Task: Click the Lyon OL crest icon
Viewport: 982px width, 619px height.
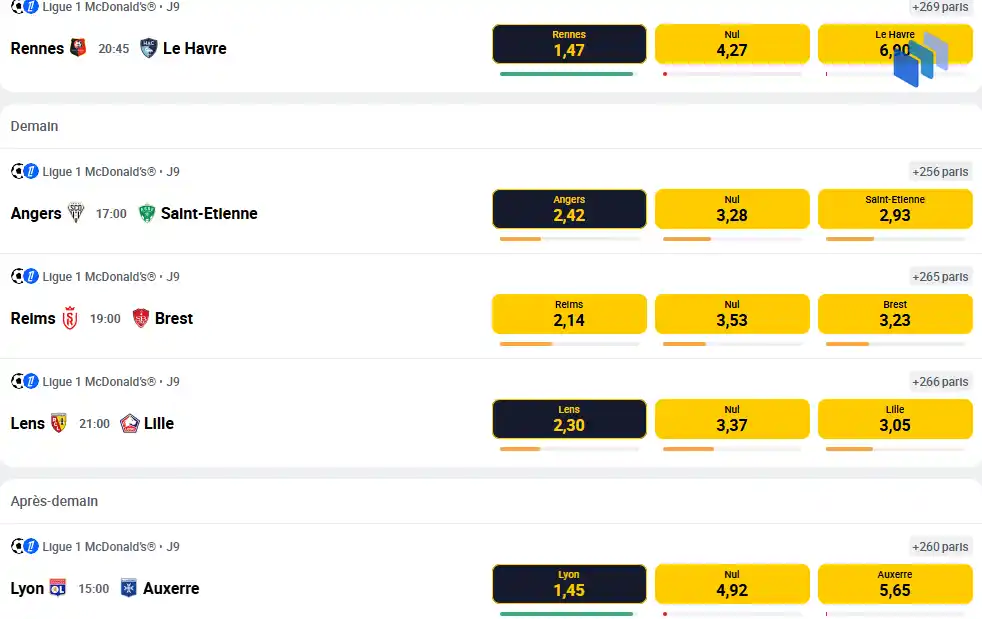Action: (x=58, y=588)
